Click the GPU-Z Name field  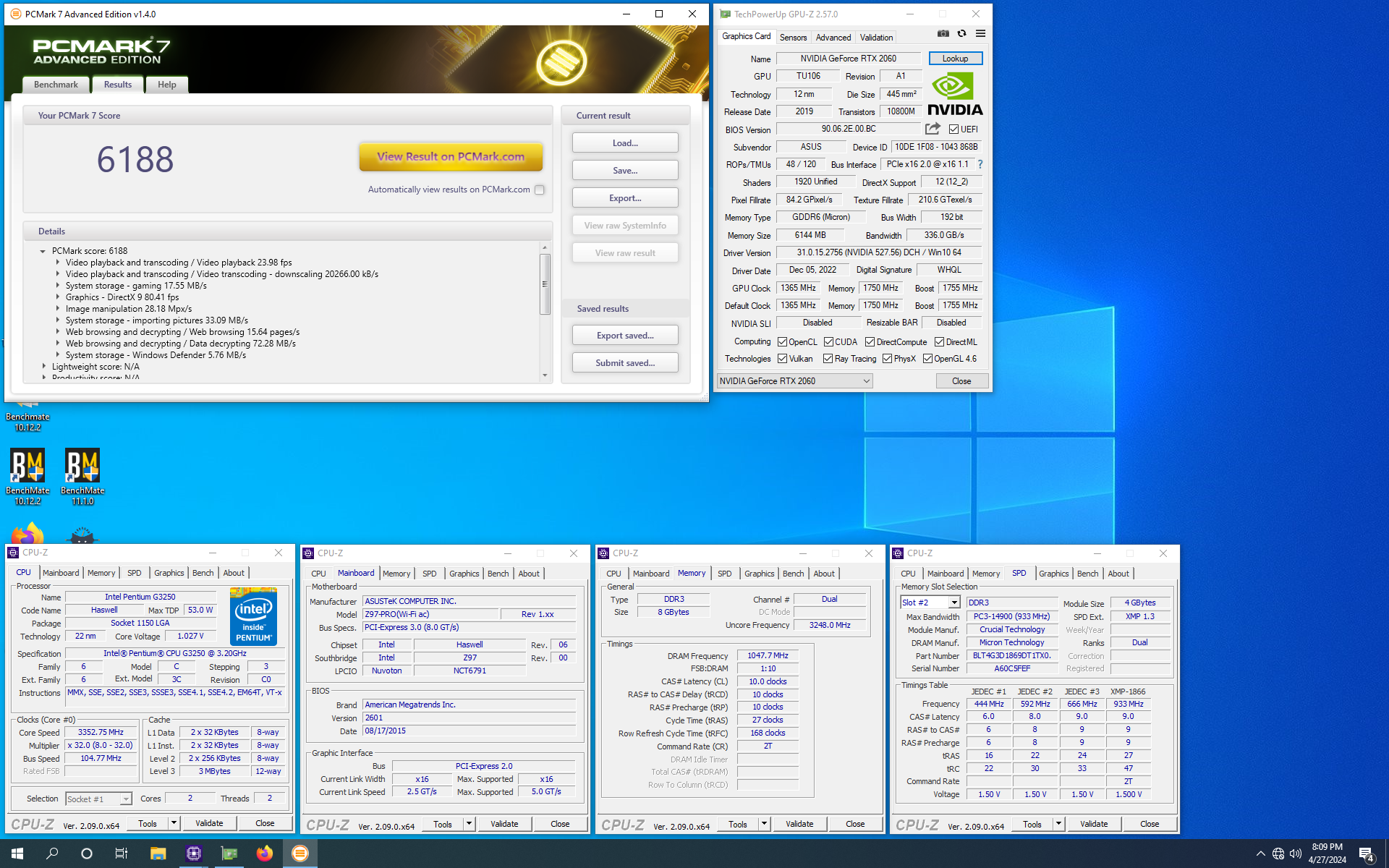(848, 59)
